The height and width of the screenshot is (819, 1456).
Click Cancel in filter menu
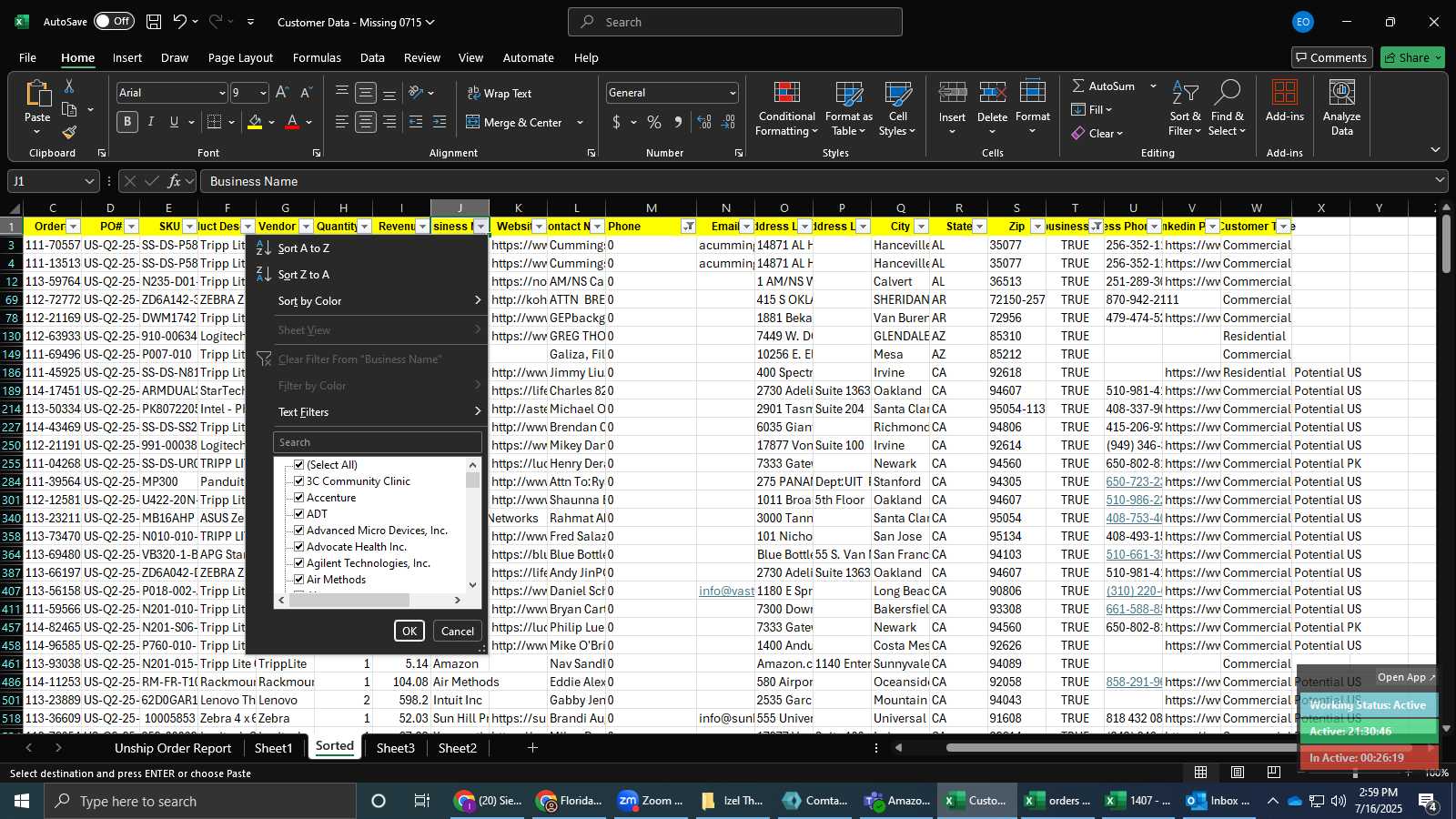457,631
